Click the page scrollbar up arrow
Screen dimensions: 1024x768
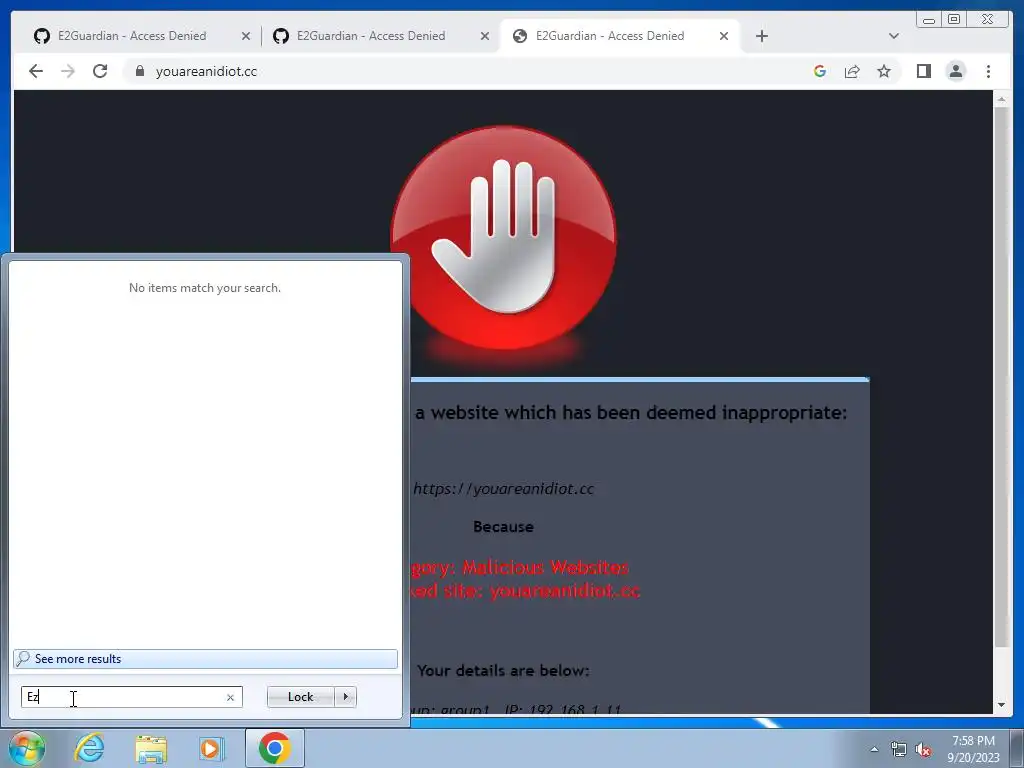(1001, 100)
